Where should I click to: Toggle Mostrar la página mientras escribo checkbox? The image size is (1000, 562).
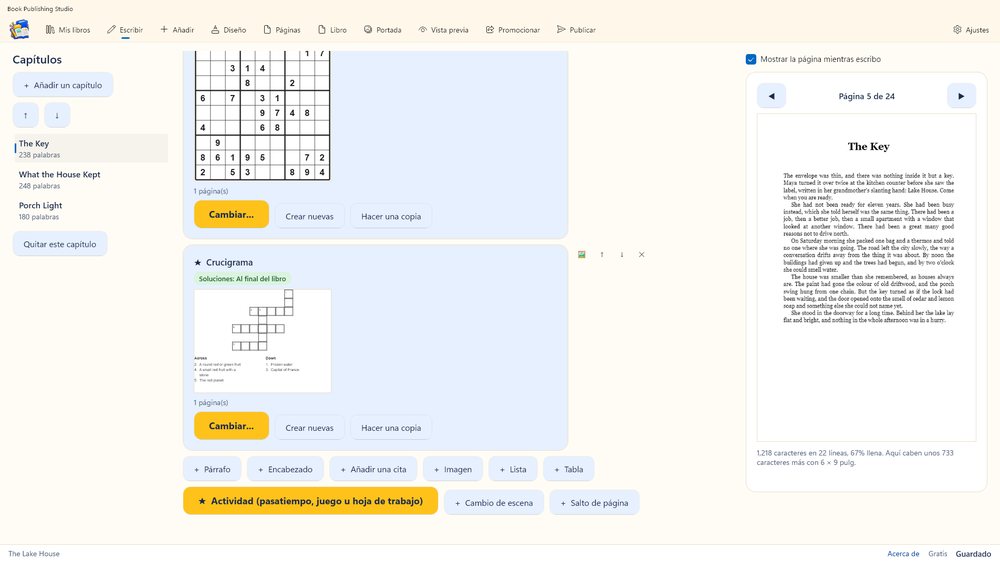point(751,59)
